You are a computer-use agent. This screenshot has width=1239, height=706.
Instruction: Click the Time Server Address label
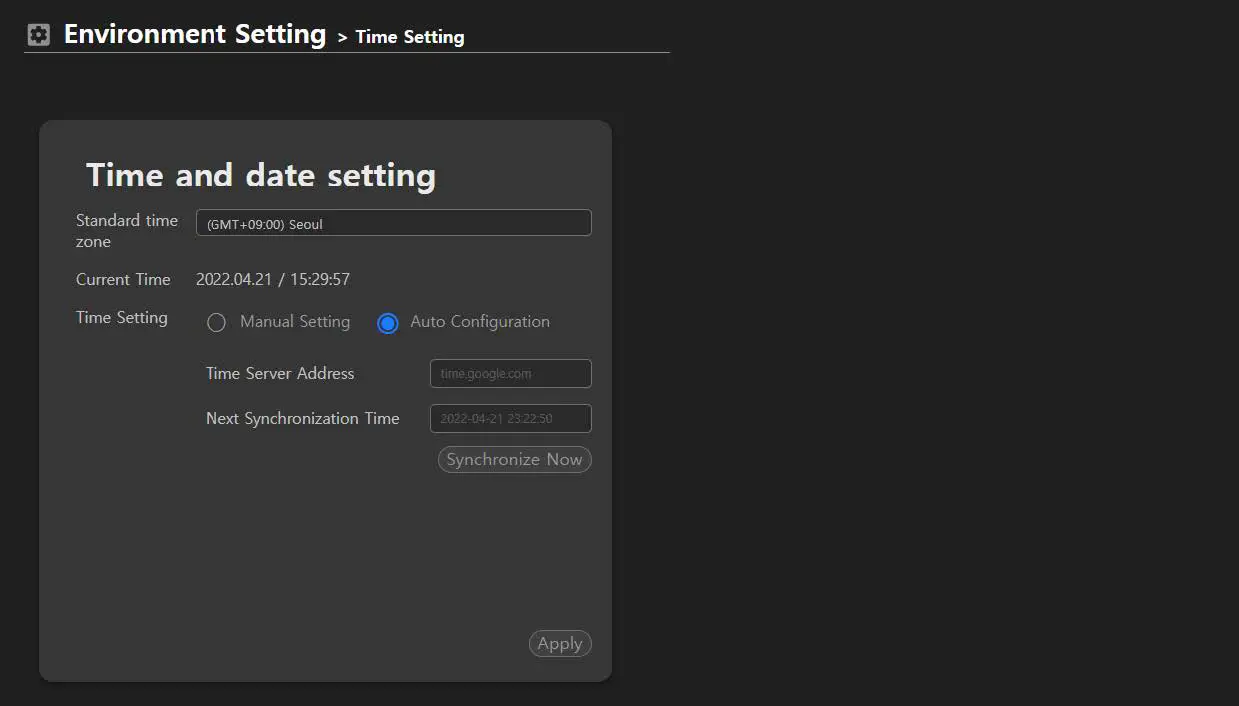tap(280, 374)
